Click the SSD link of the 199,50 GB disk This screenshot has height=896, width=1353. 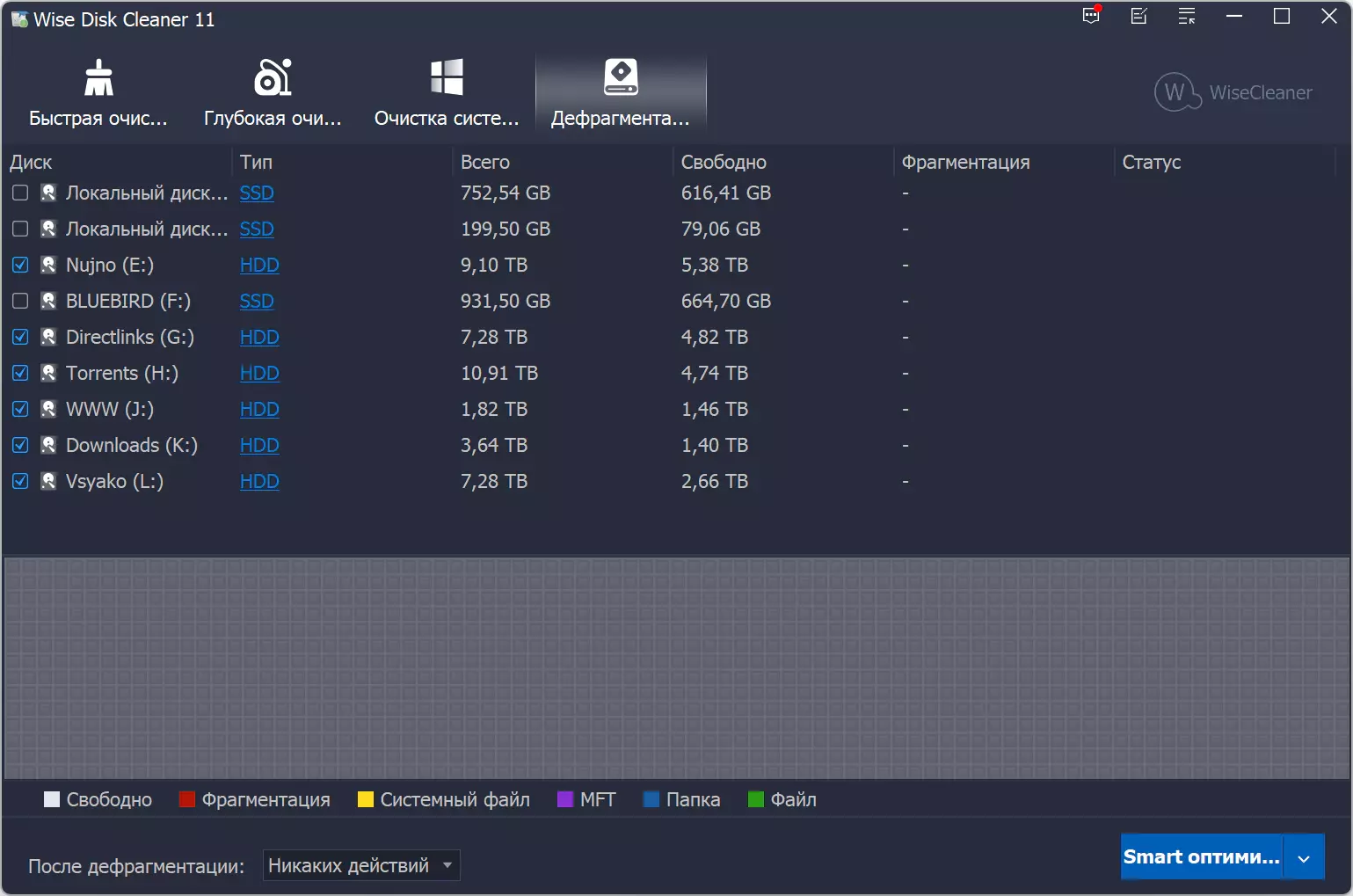[257, 229]
